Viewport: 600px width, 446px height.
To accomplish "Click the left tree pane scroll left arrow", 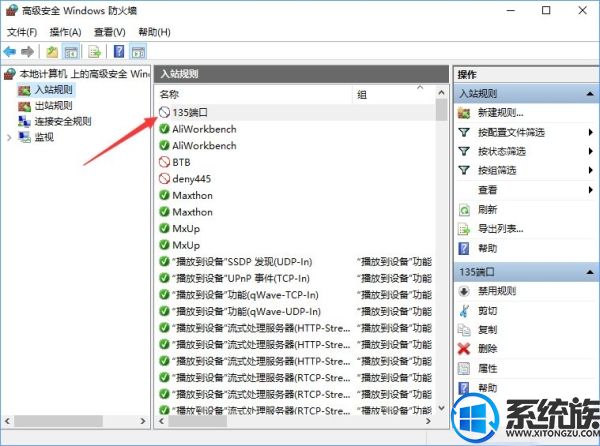I will (7, 421).
